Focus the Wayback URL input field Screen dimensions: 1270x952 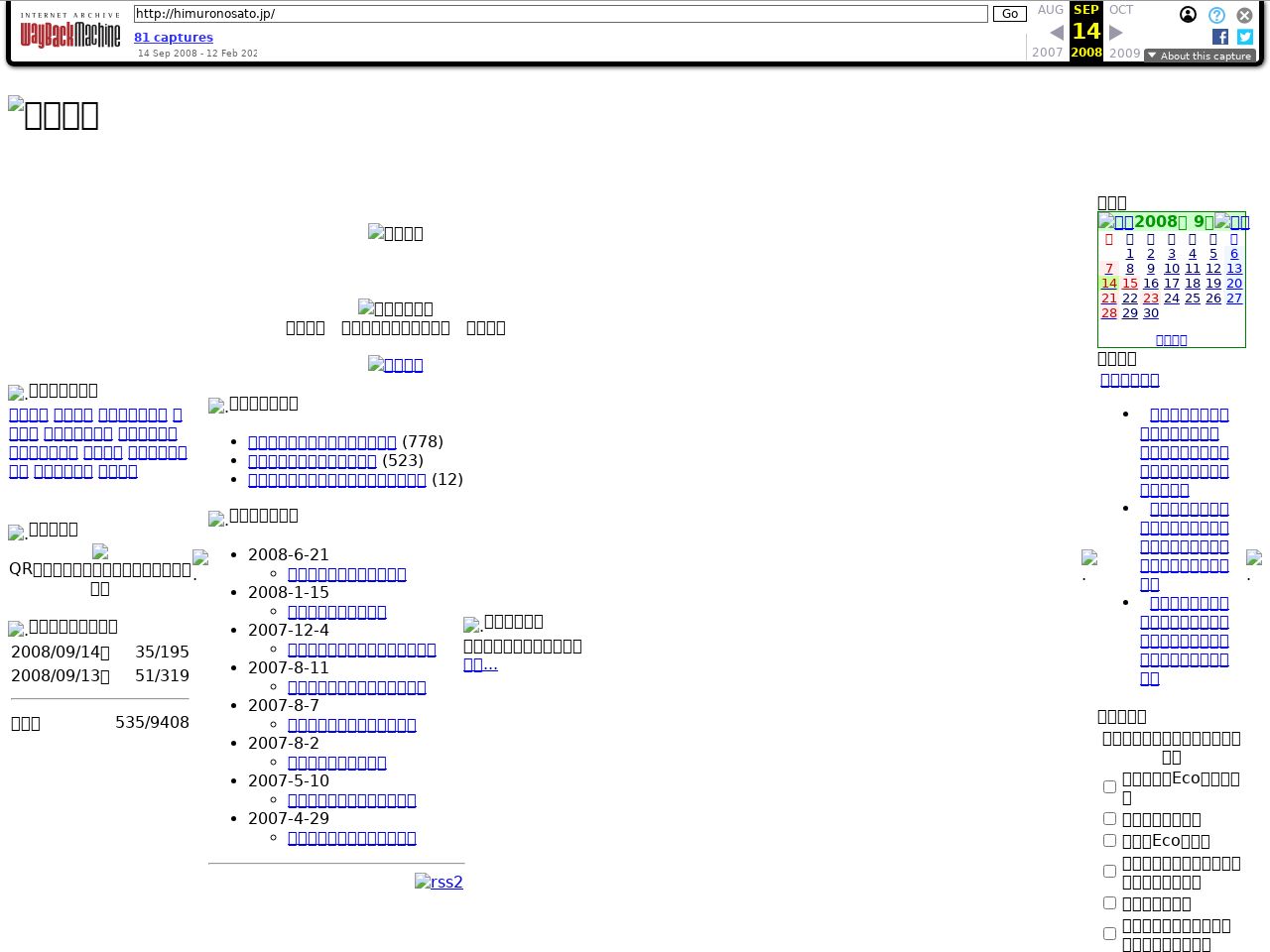tap(561, 14)
